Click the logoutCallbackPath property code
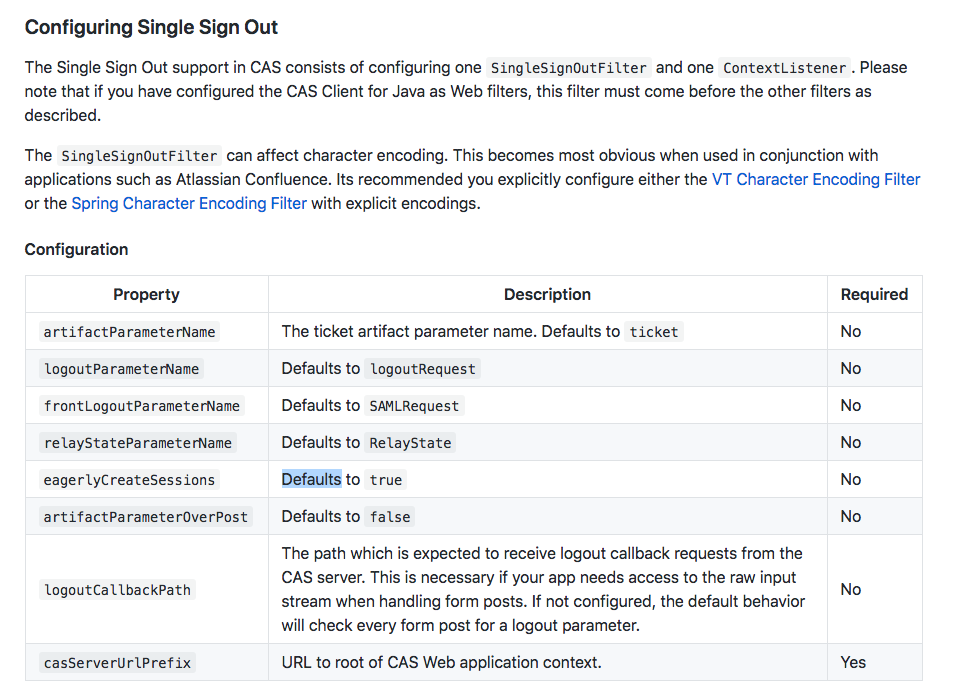Image resolution: width=959 pixels, height=699 pixels. (x=117, y=590)
